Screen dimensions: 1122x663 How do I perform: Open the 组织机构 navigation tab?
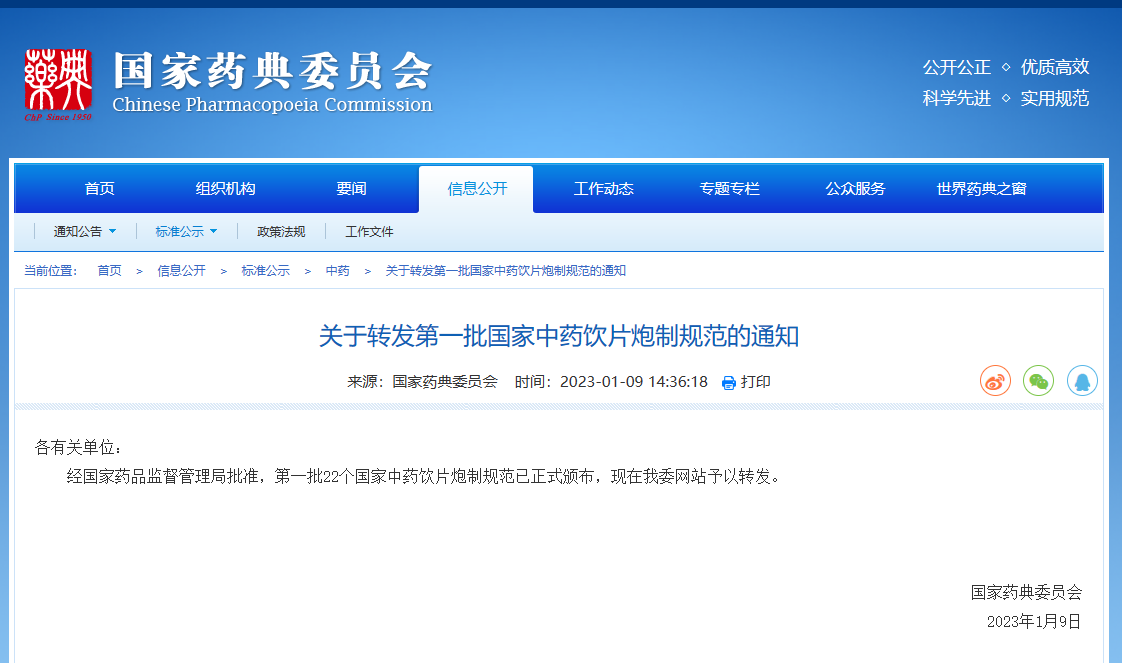pos(225,189)
